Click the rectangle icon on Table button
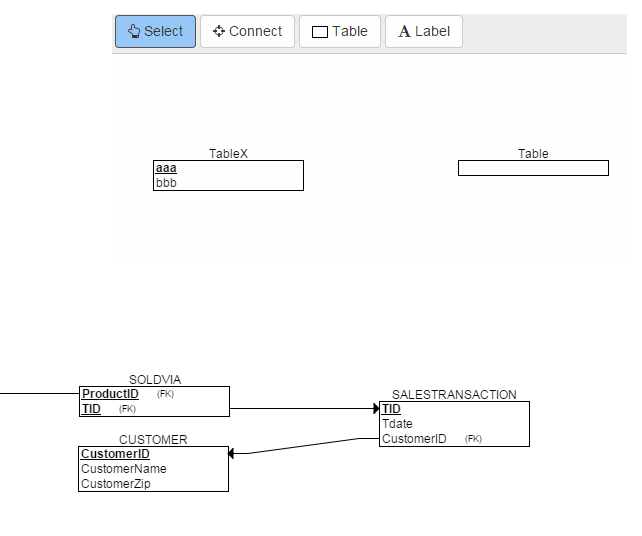This screenshot has width=642, height=536. click(320, 32)
